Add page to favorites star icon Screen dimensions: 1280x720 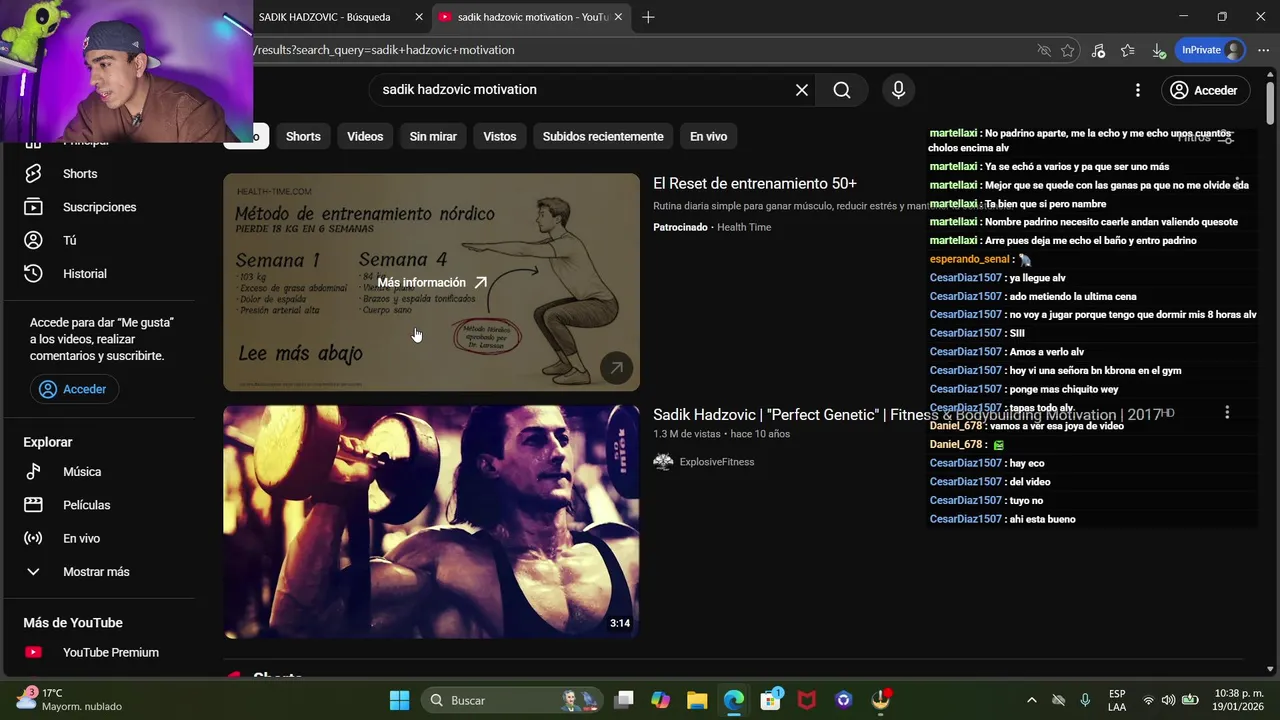pos(1068,50)
